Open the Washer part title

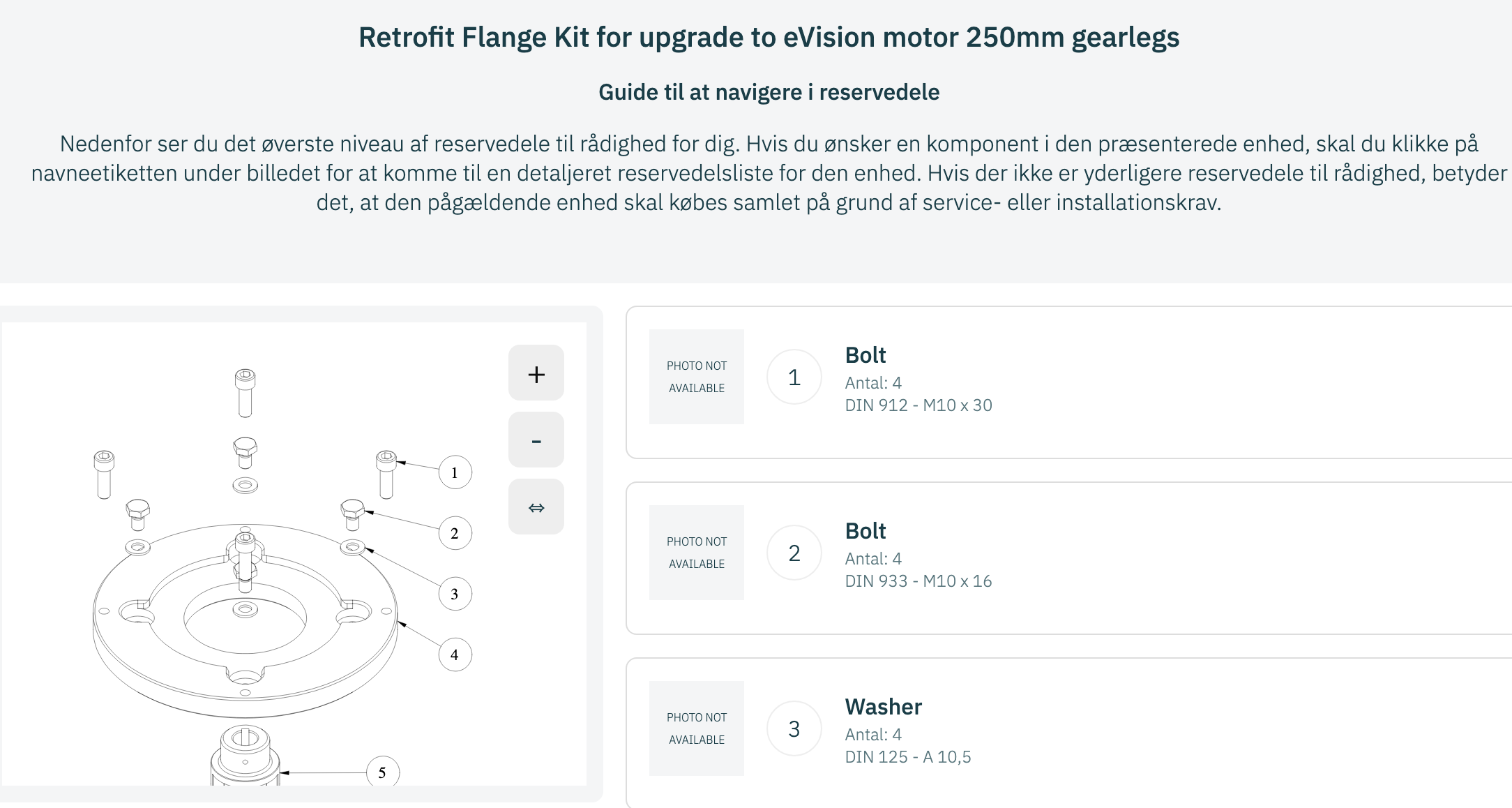883,707
